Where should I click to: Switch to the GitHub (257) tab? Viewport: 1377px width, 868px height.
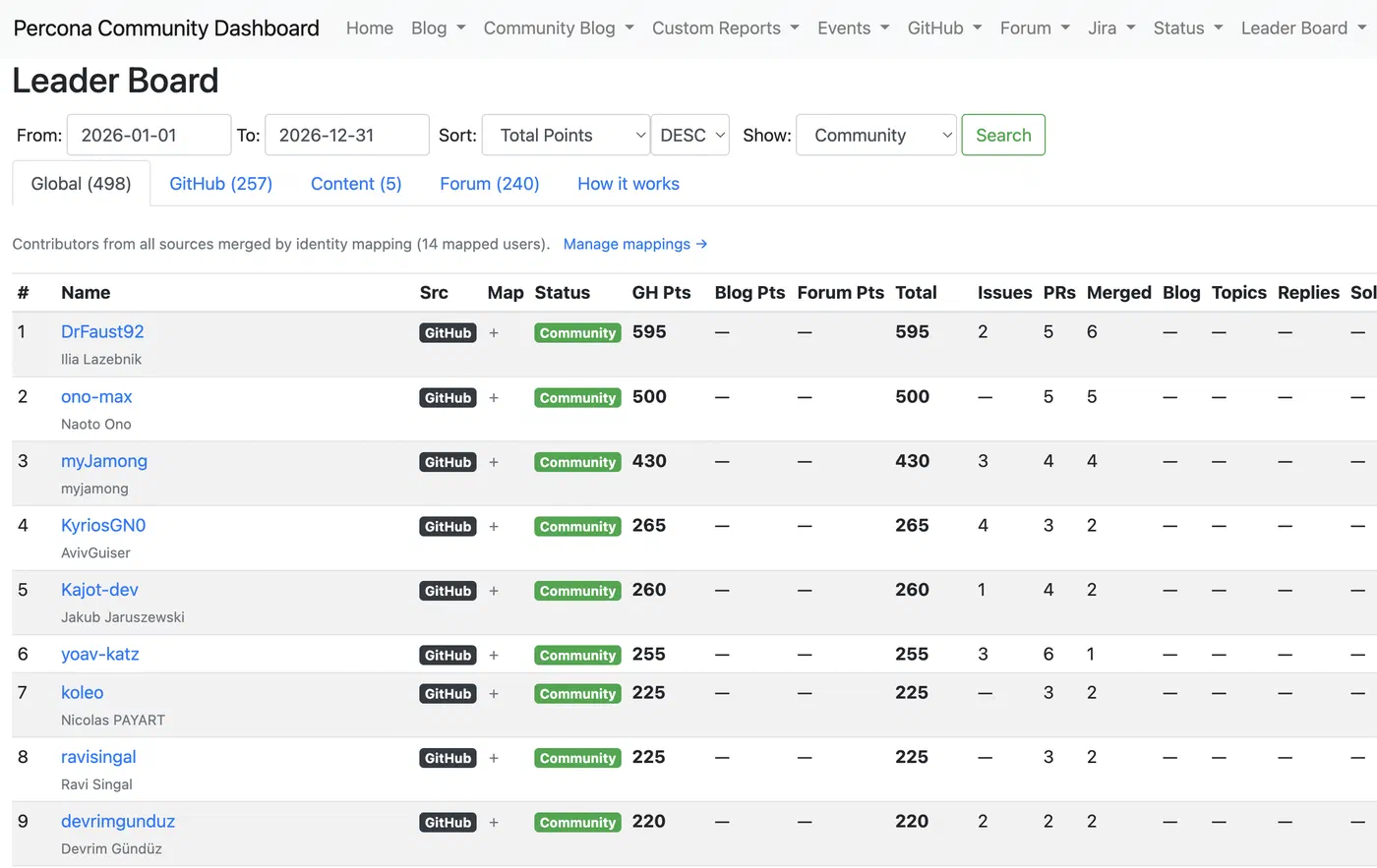click(x=221, y=184)
